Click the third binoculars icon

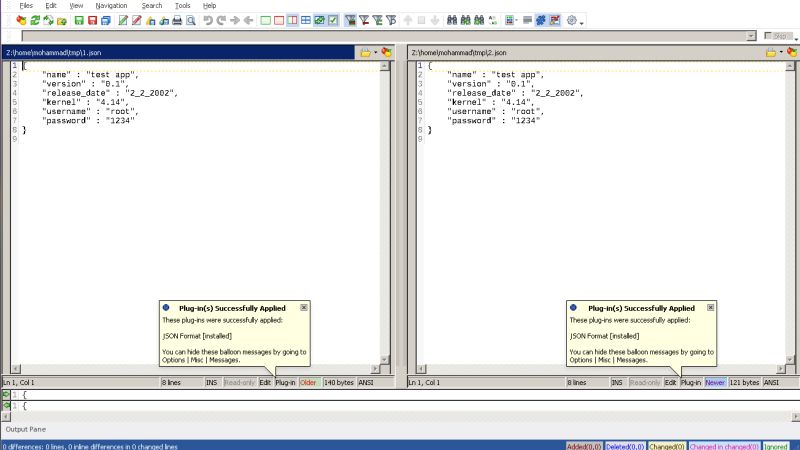[x=479, y=20]
